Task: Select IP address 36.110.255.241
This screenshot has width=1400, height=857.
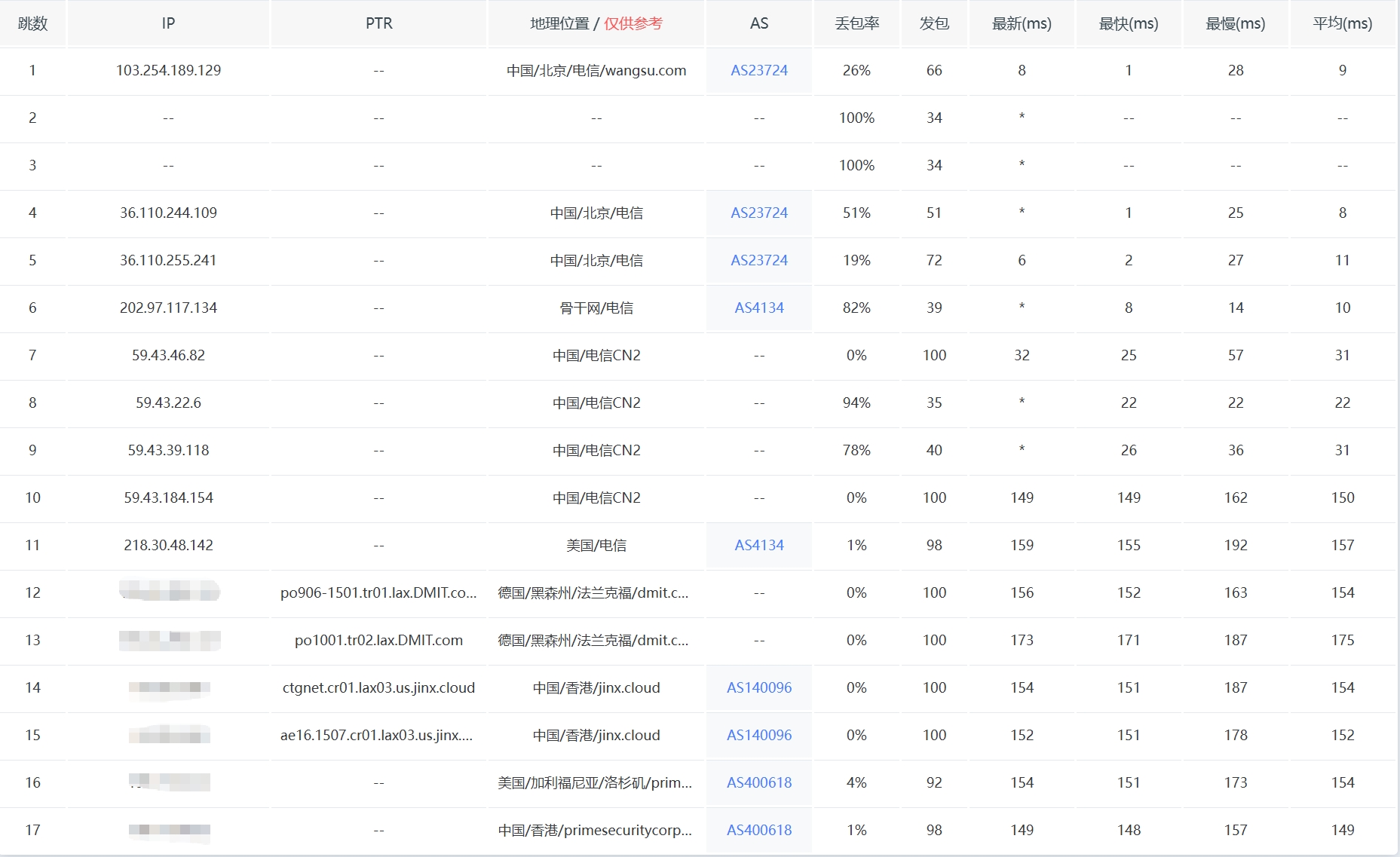Action: pos(168,260)
